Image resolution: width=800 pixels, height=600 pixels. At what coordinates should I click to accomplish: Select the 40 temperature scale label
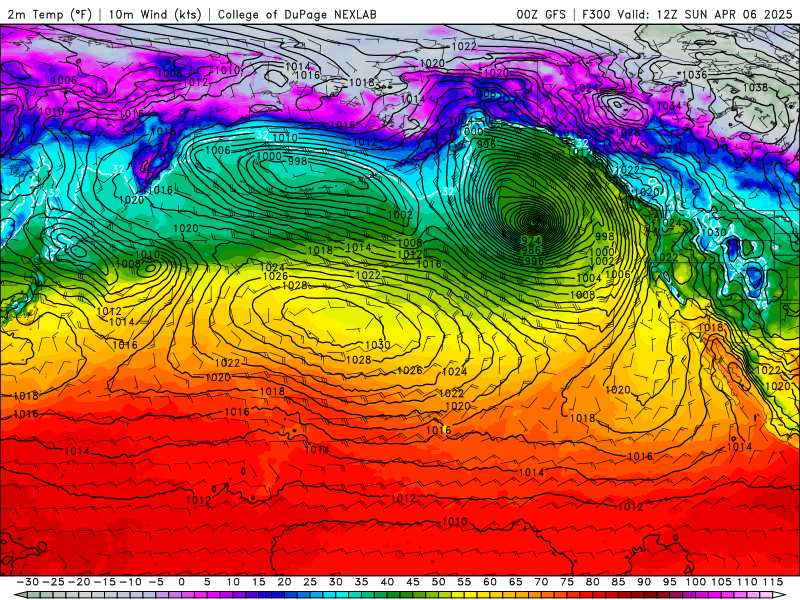point(387,582)
